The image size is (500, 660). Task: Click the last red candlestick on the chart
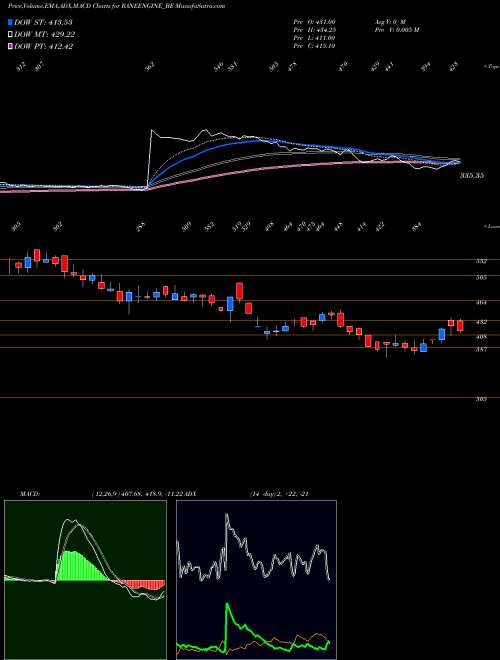pyautogui.click(x=460, y=326)
